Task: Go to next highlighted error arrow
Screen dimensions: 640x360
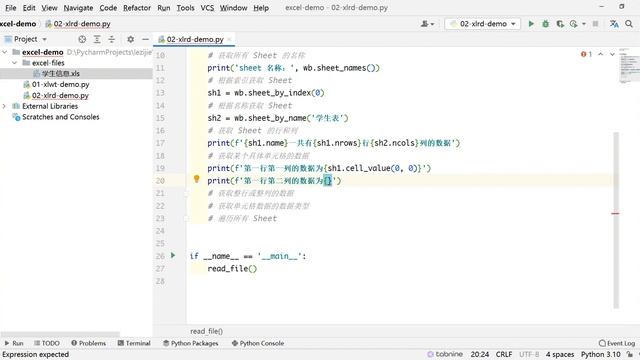Action: click(612, 54)
